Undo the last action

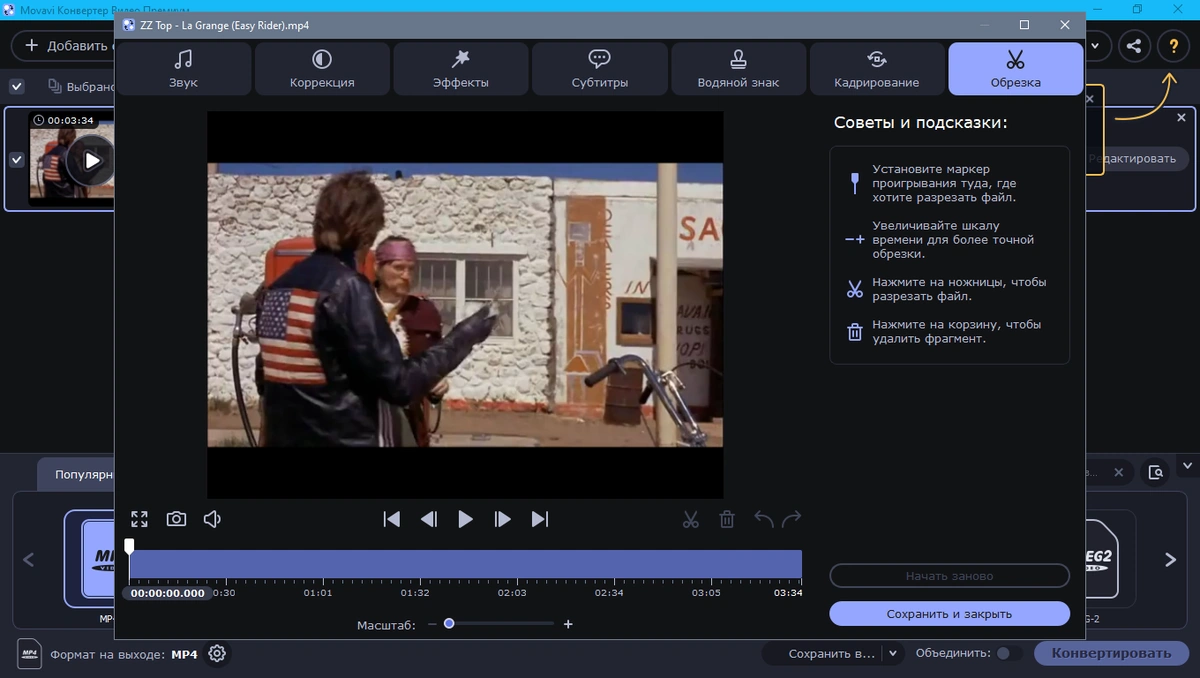click(x=764, y=519)
